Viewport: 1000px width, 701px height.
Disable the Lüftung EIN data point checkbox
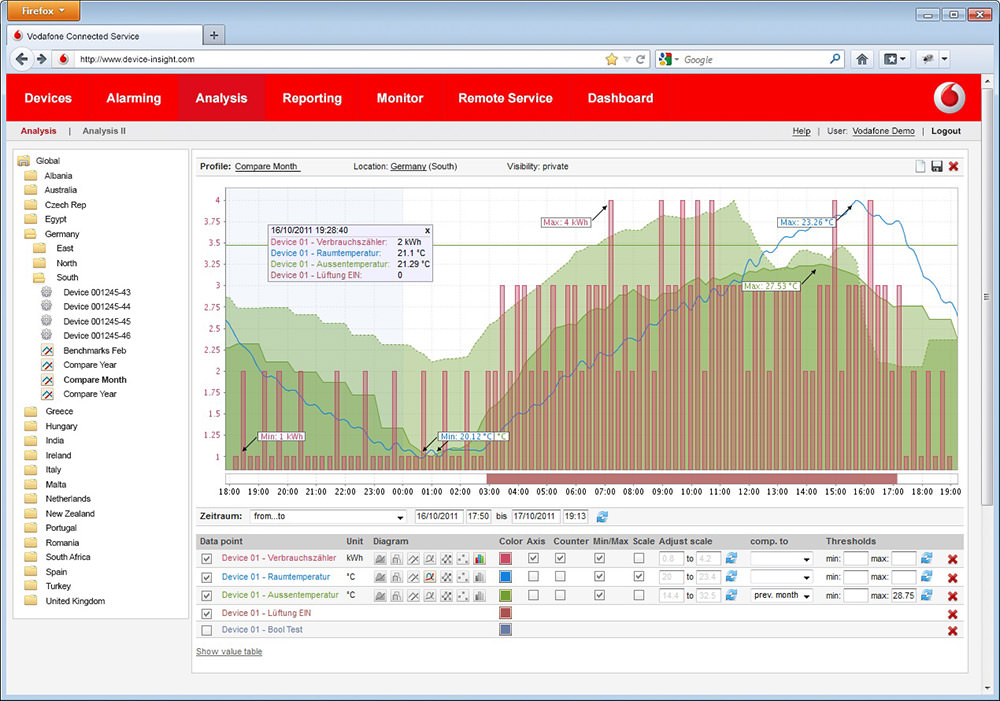[207, 614]
